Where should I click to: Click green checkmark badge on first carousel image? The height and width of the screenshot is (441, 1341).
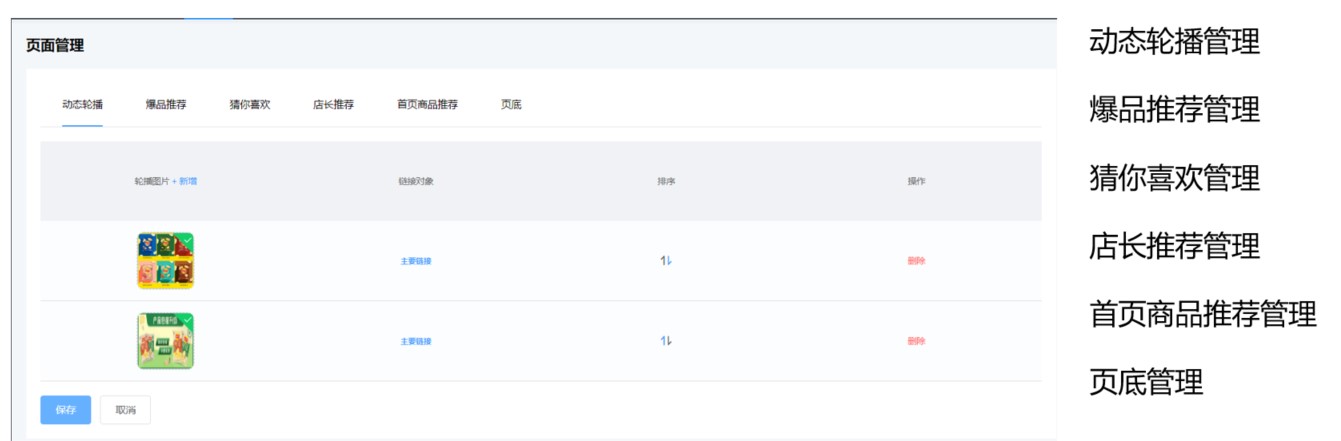tap(187, 240)
